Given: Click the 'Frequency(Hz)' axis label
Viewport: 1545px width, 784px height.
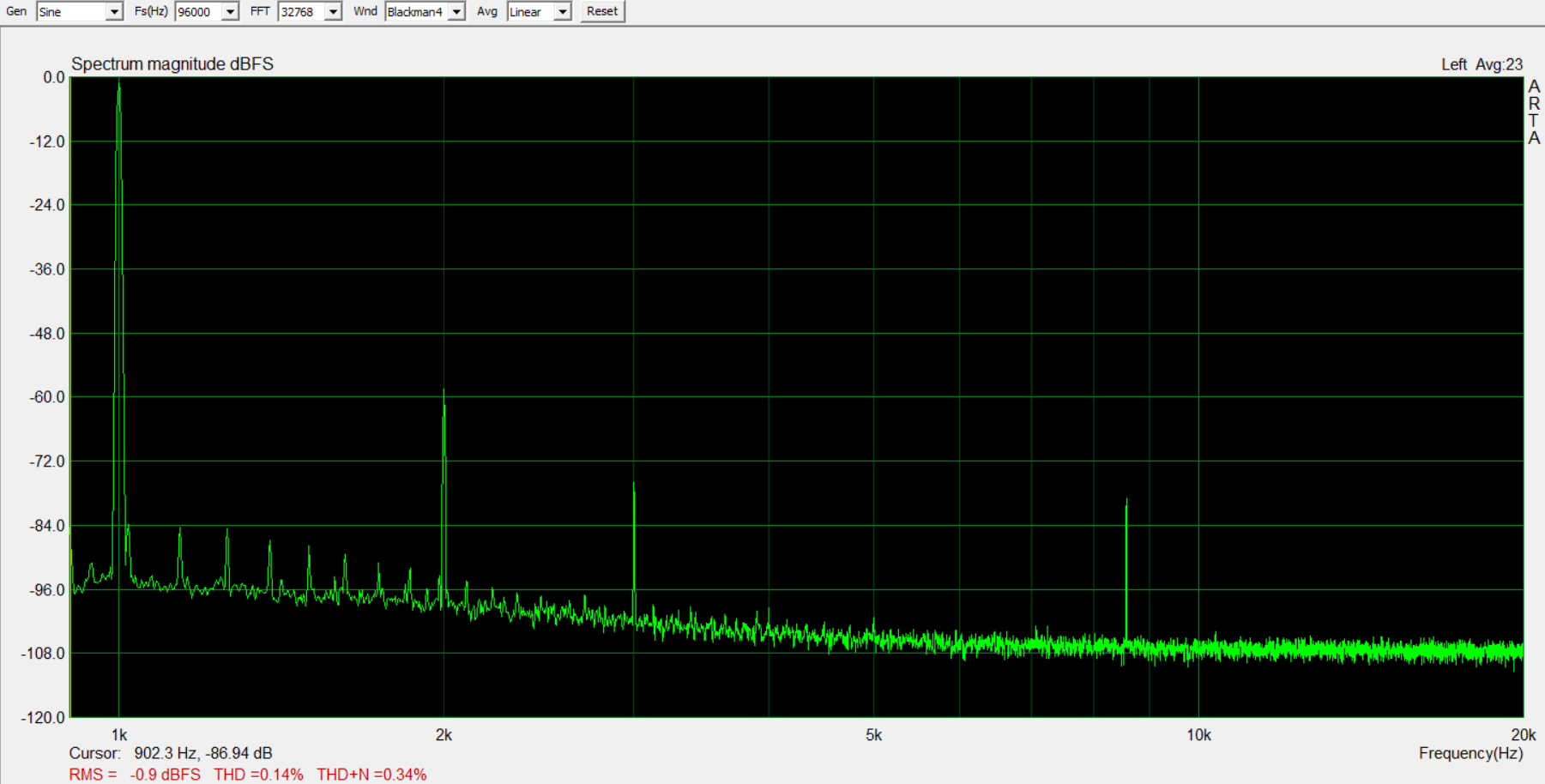Looking at the screenshot, I should click(1470, 753).
